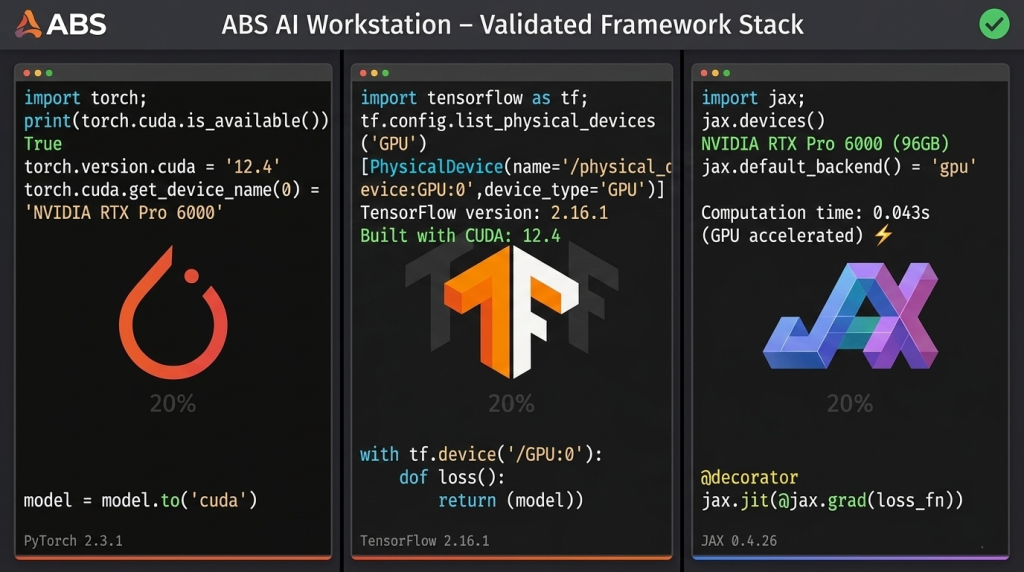Minimize the JAX terminal with yellow dot

[x=715, y=73]
